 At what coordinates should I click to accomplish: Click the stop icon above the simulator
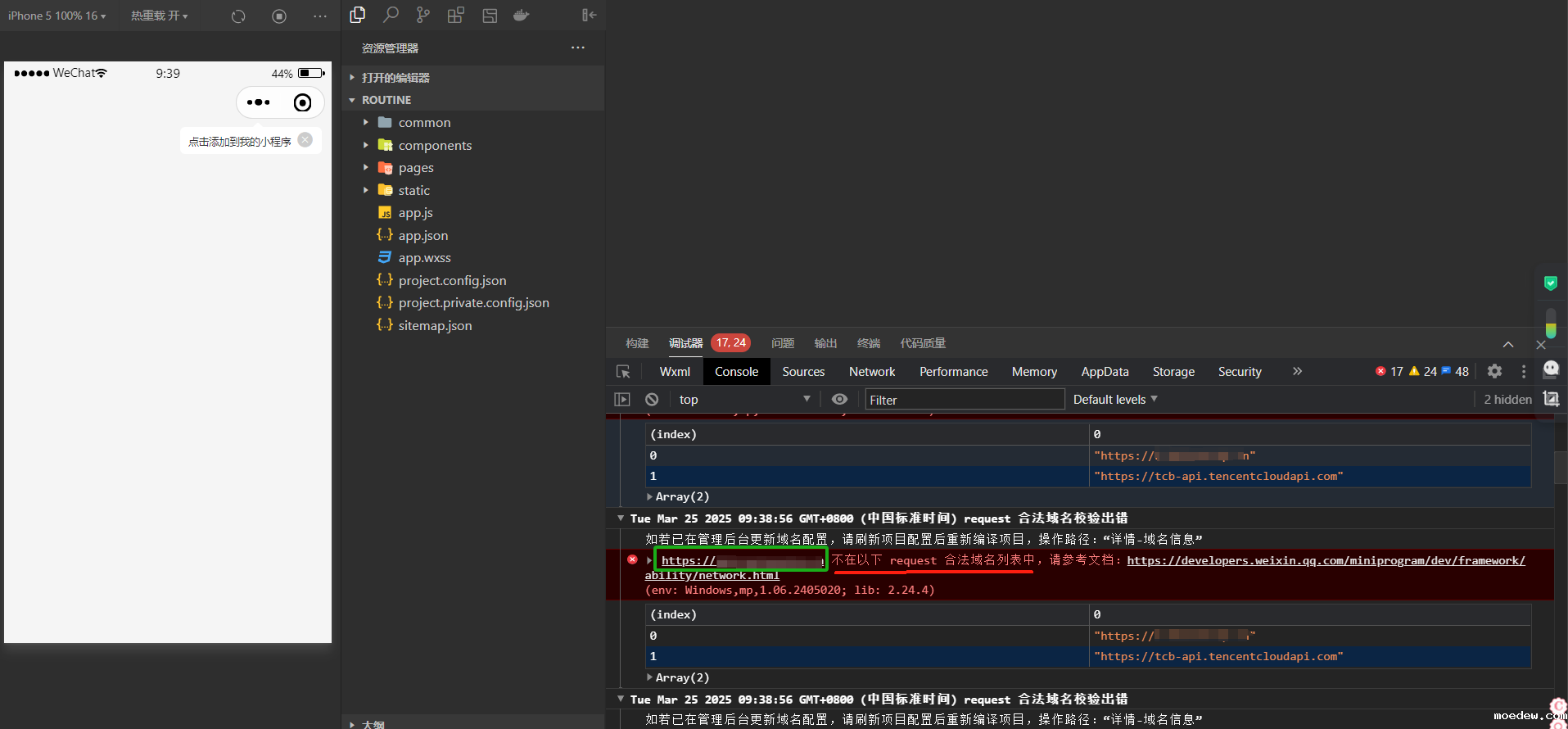[x=279, y=16]
